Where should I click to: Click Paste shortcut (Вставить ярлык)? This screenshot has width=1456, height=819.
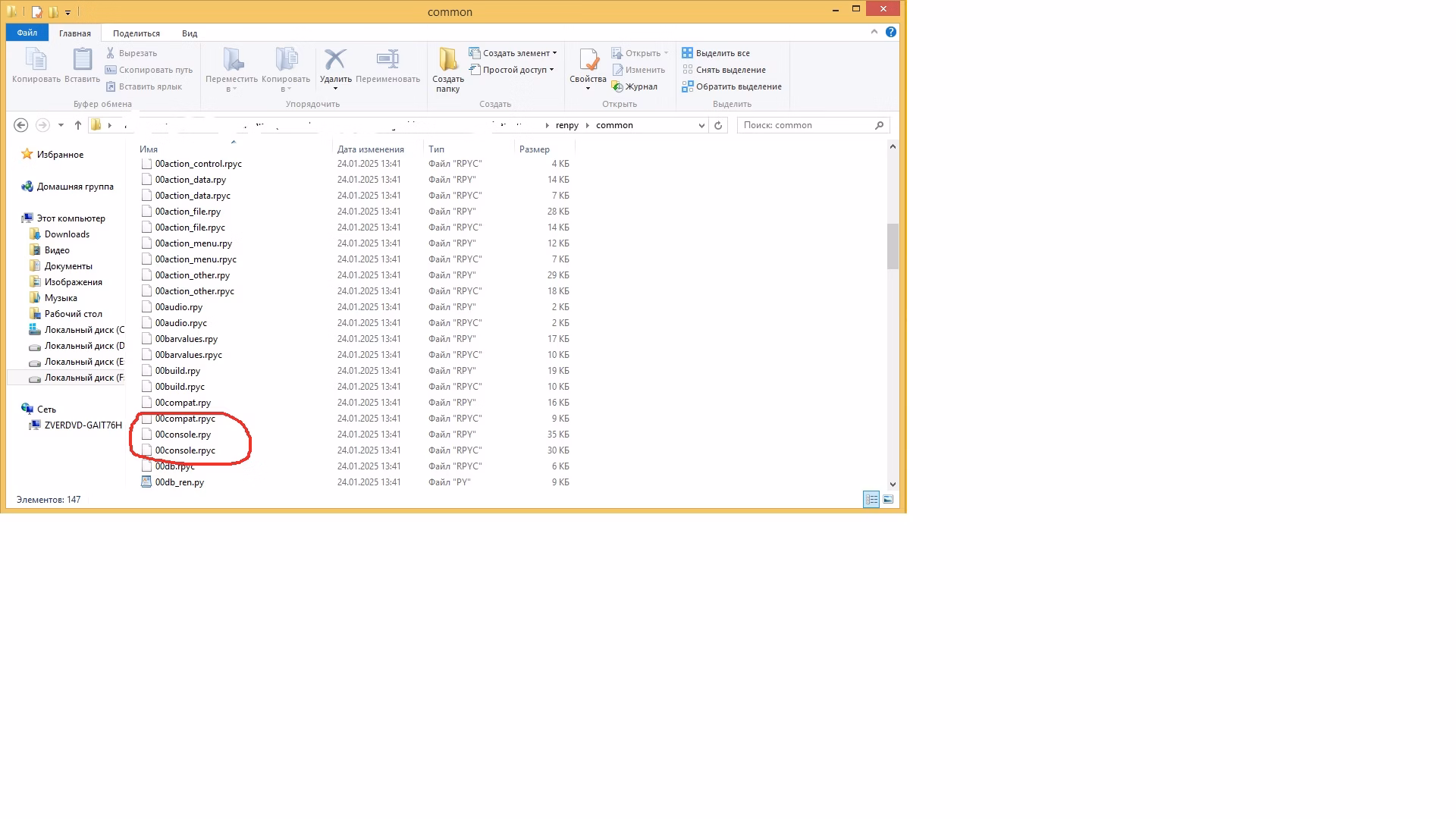pos(144,86)
